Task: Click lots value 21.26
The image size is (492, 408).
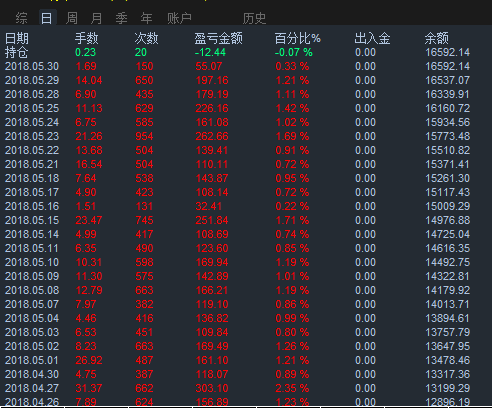Action: (89, 136)
